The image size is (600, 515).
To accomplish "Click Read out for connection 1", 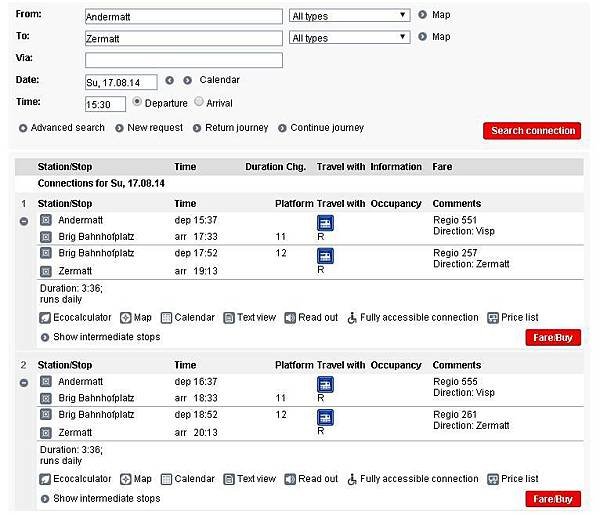I will tap(311, 318).
